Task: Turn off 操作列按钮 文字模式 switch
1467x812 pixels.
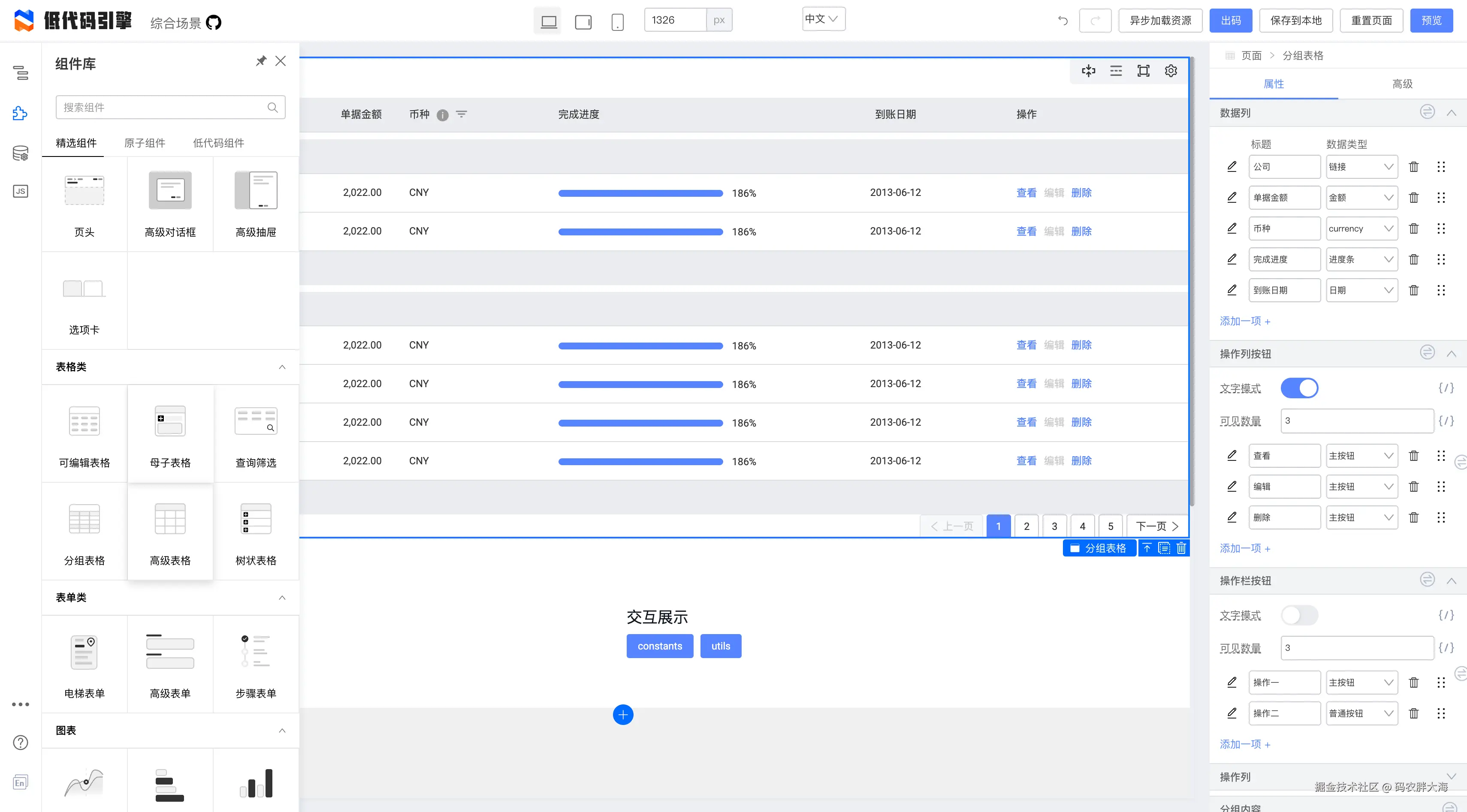Action: pos(1299,389)
